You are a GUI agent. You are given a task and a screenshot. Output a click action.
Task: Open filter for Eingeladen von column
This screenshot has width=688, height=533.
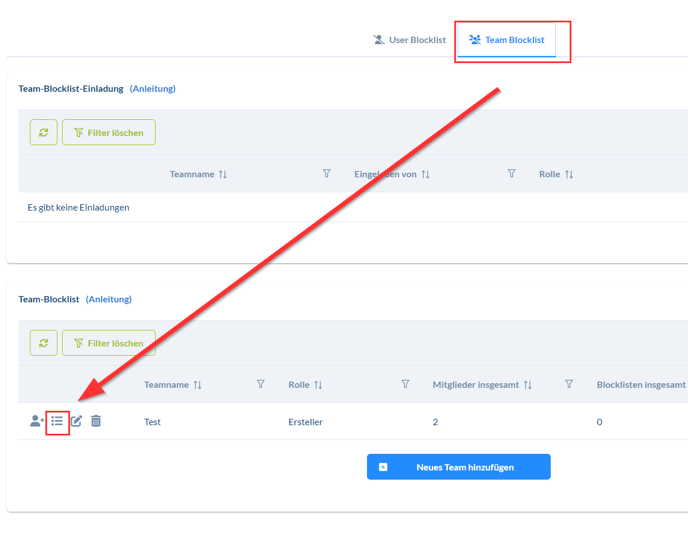(511, 174)
